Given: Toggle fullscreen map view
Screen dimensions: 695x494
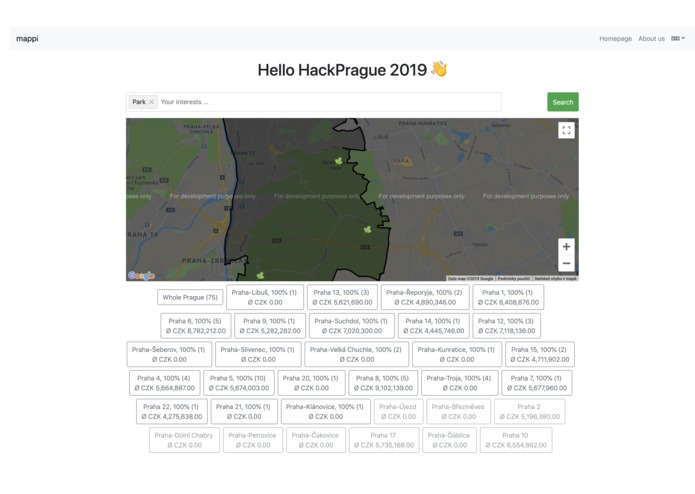Looking at the screenshot, I should [566, 130].
